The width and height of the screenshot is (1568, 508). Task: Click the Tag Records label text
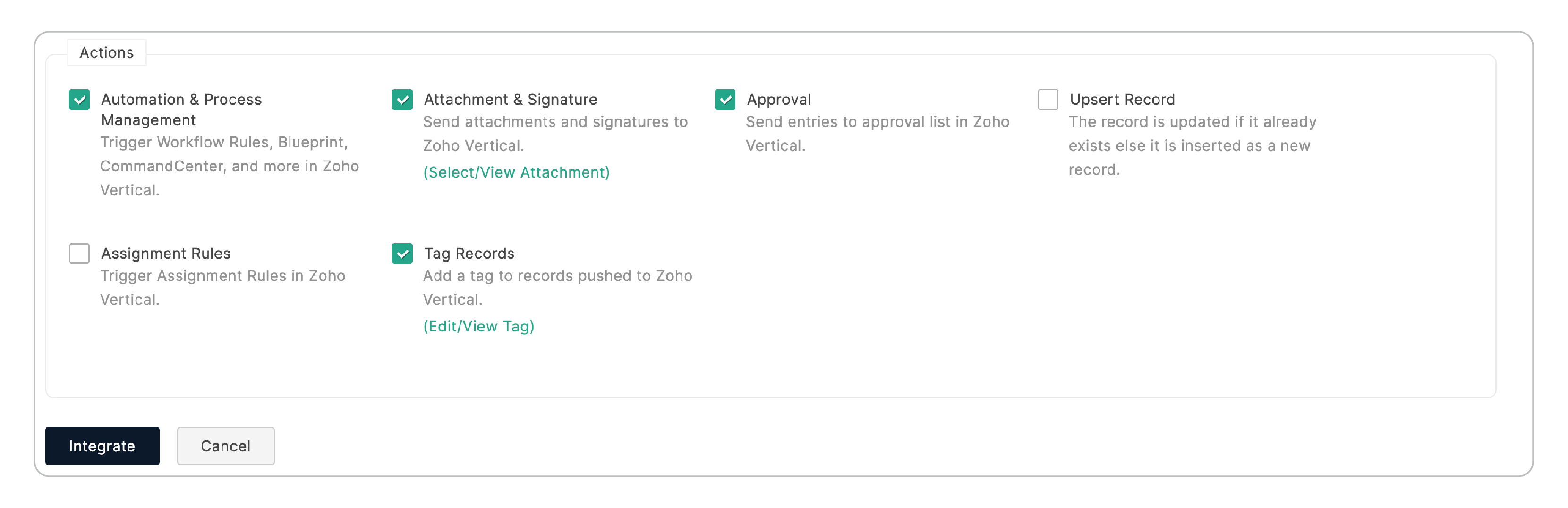[x=469, y=253]
